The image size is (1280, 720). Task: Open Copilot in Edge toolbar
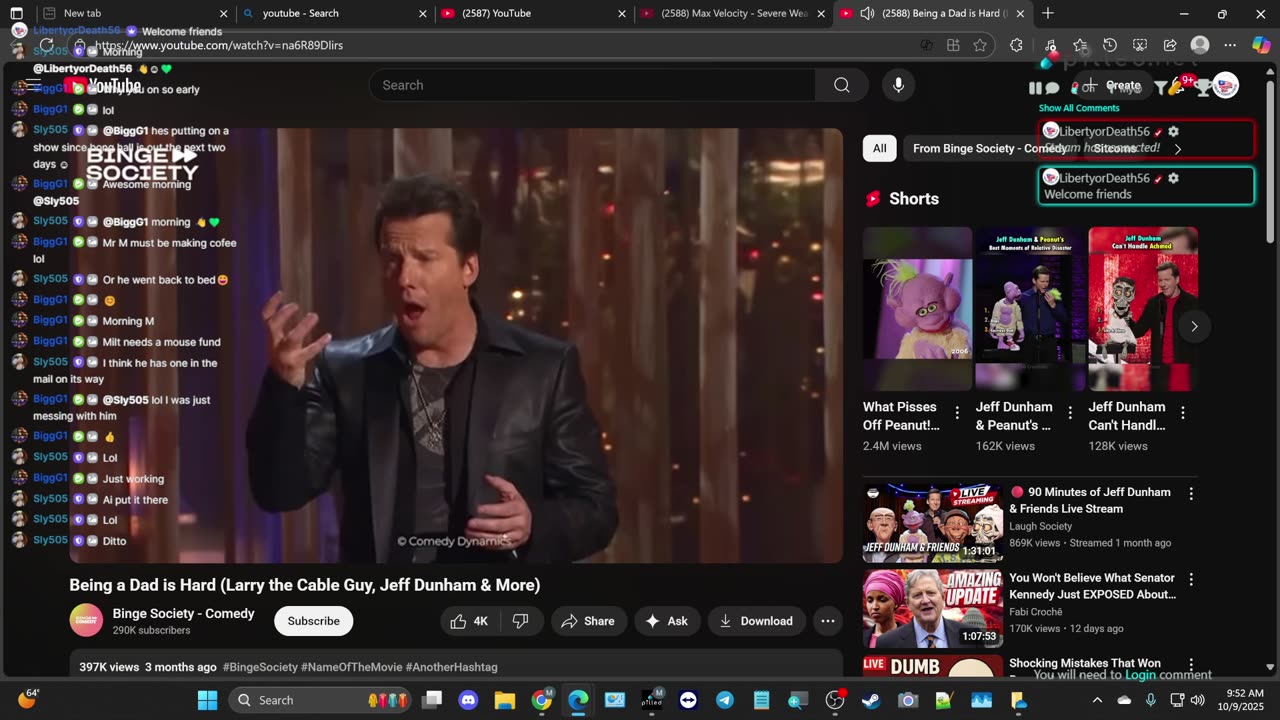point(1261,45)
